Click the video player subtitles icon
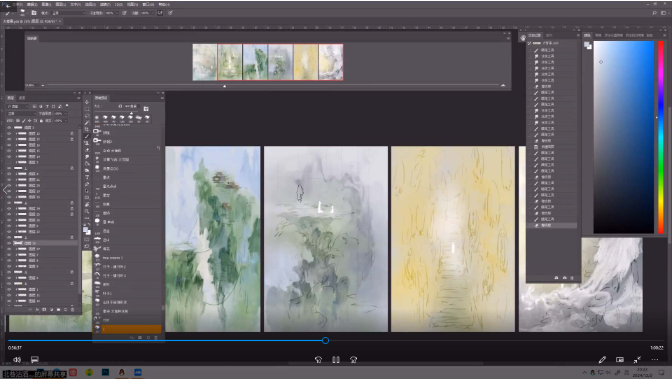This screenshot has width=672, height=379. click(x=35, y=360)
